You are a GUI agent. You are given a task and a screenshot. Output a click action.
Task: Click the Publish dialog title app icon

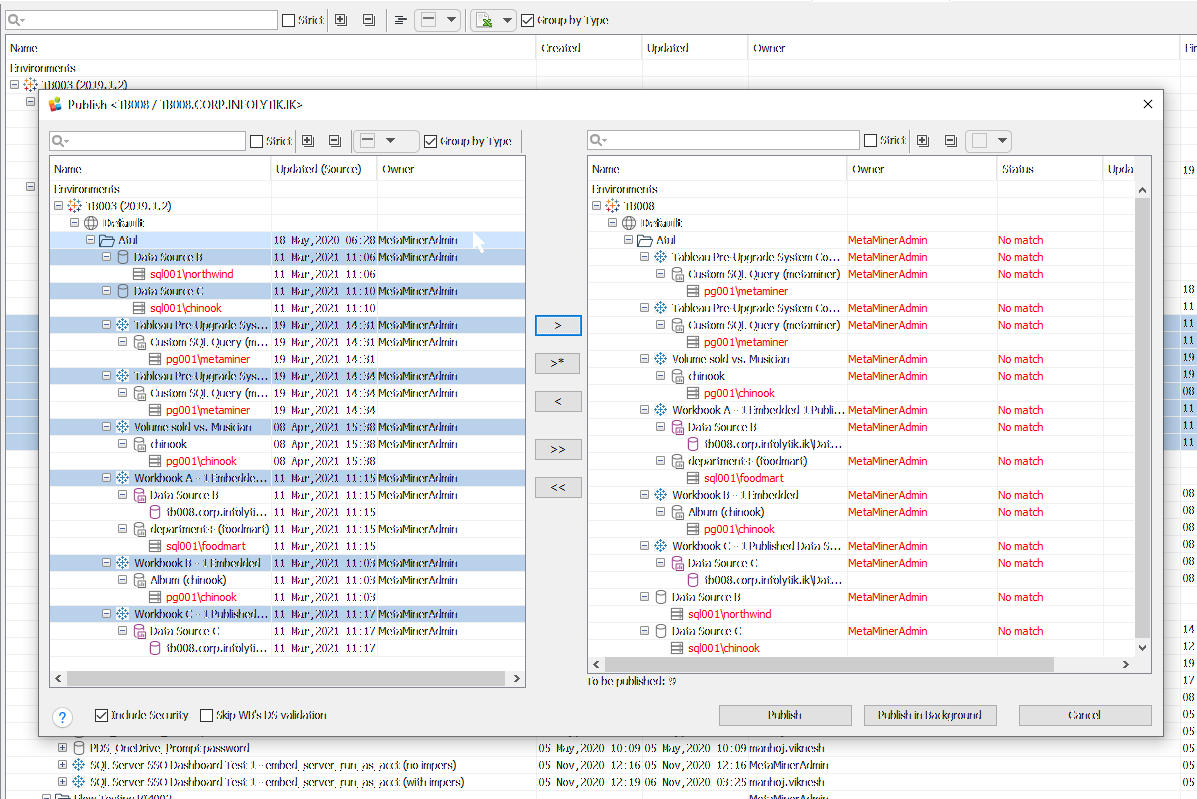[x=55, y=105]
